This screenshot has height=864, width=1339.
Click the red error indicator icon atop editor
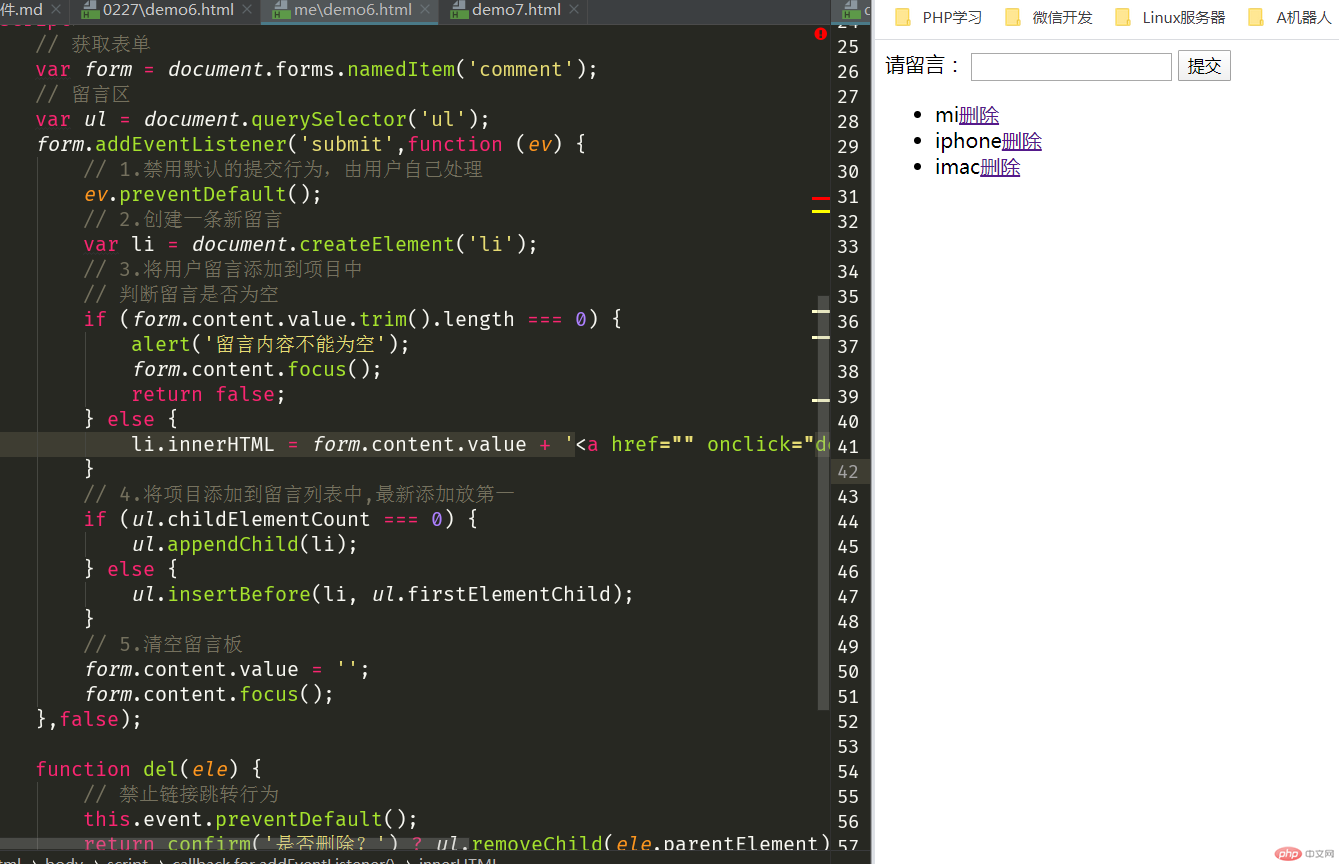tap(821, 33)
